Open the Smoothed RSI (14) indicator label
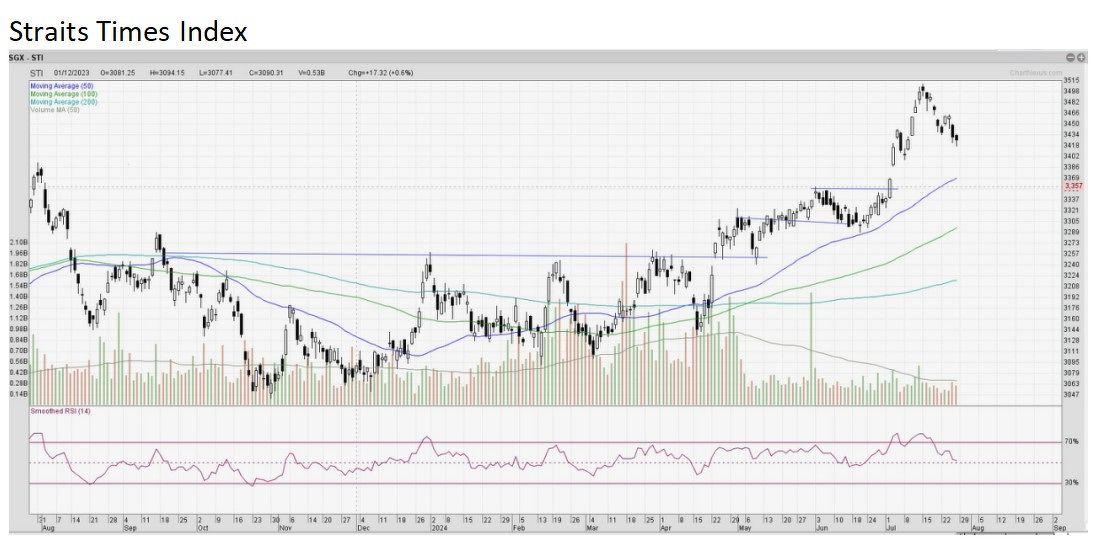Screen dimensions: 1117x550 pos(60,412)
